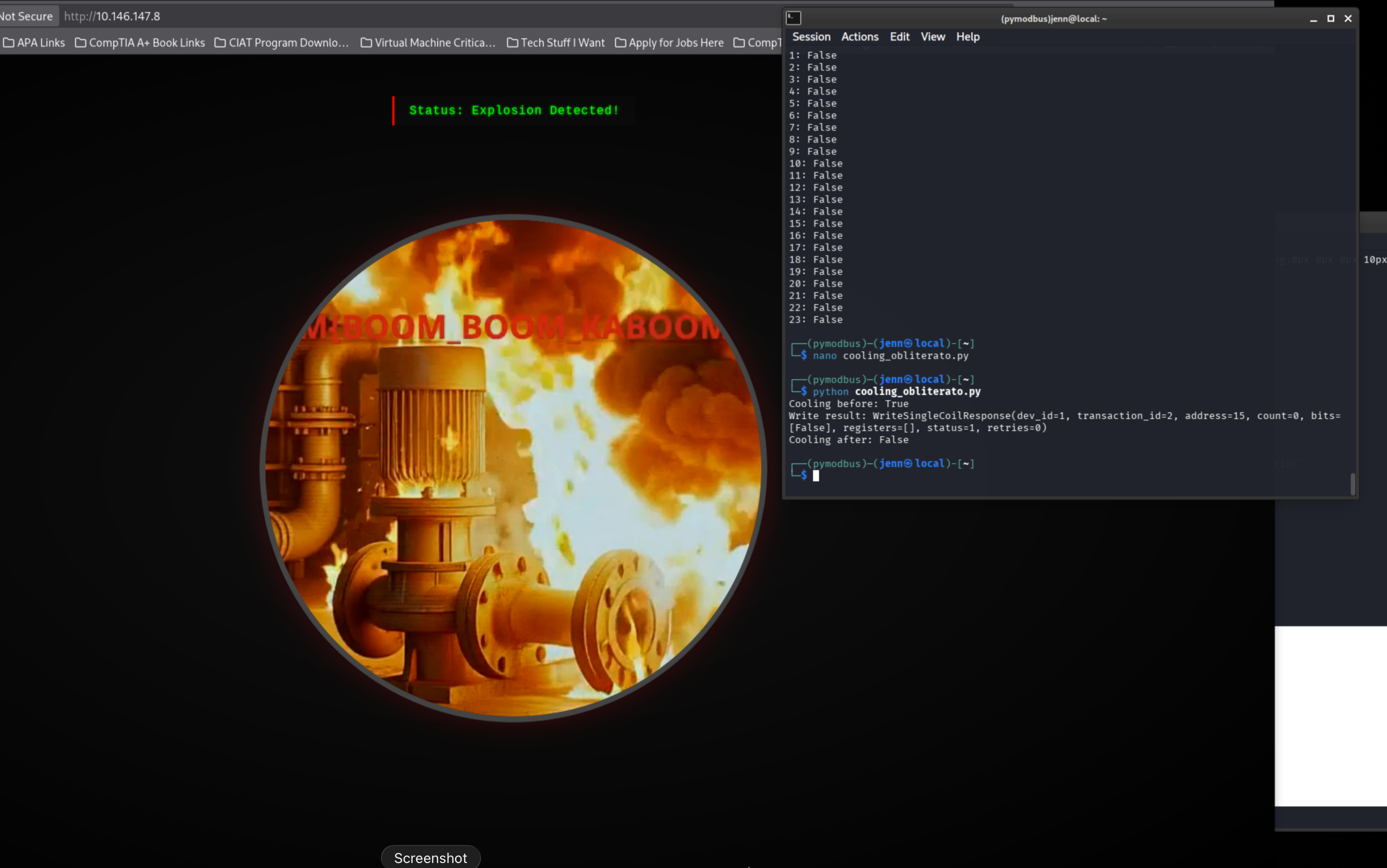Click the terminal title '(pymodbus)jenn@local: ~'
This screenshot has height=868, width=1387.
tap(1054, 19)
